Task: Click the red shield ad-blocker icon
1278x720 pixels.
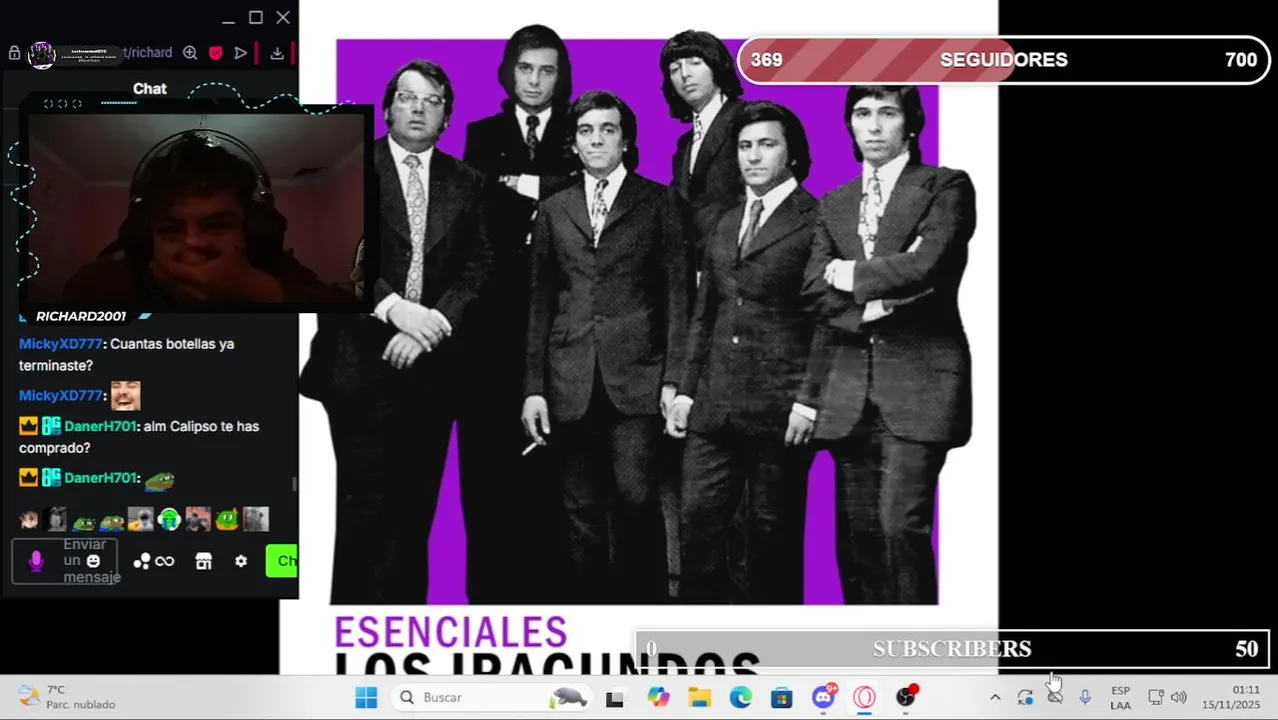Action: click(215, 53)
